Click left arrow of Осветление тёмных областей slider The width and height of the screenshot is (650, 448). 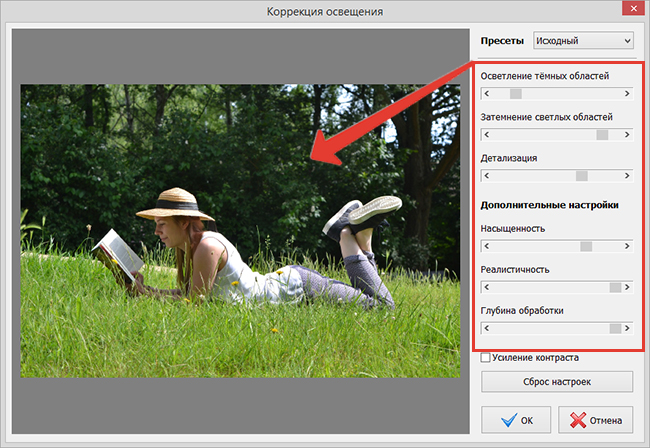pyautogui.click(x=487, y=94)
